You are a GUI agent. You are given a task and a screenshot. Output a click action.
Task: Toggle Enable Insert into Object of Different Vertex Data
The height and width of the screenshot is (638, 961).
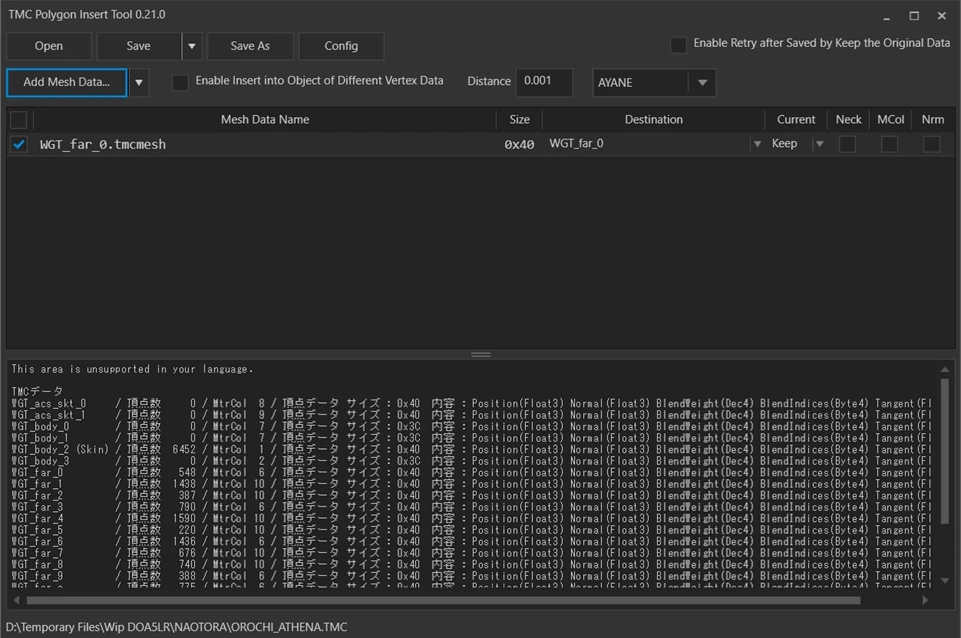pyautogui.click(x=180, y=82)
